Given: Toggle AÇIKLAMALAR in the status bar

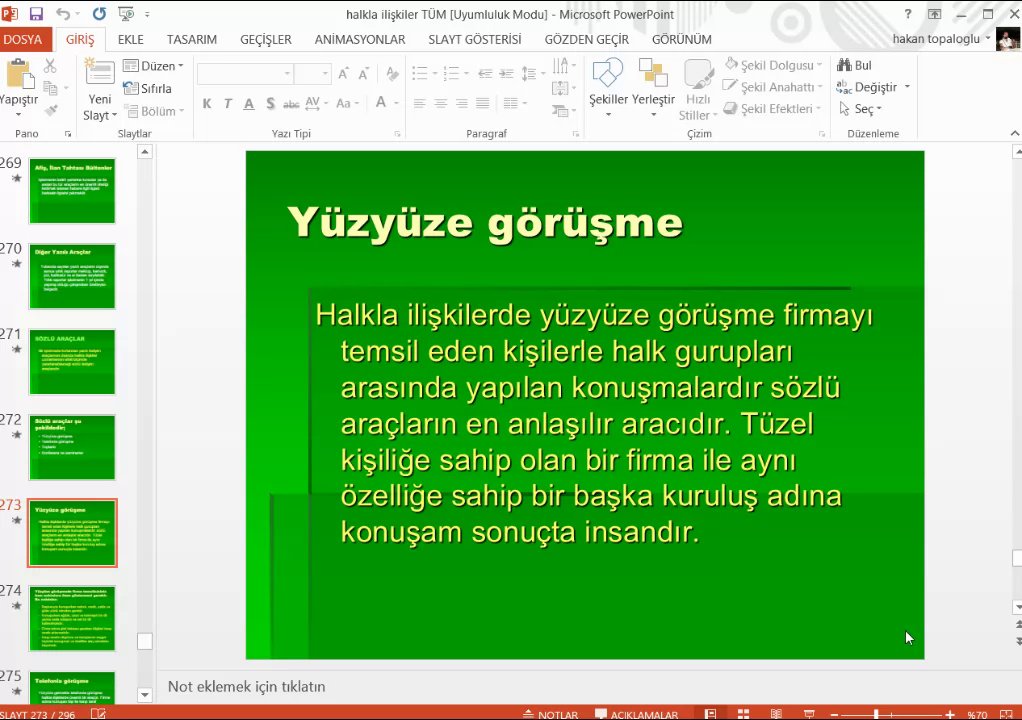Looking at the screenshot, I should pyautogui.click(x=636, y=714).
